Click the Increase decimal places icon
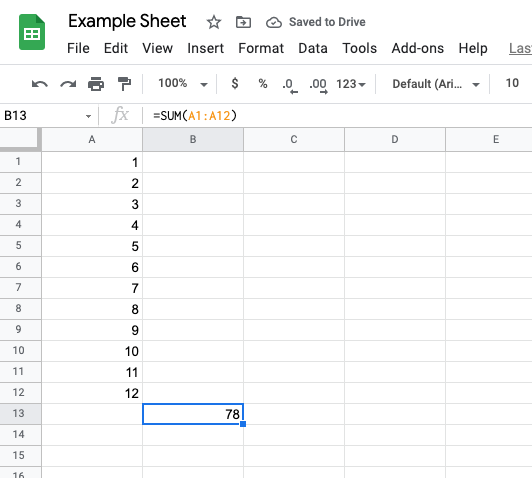The height and width of the screenshot is (478, 532). (318, 85)
